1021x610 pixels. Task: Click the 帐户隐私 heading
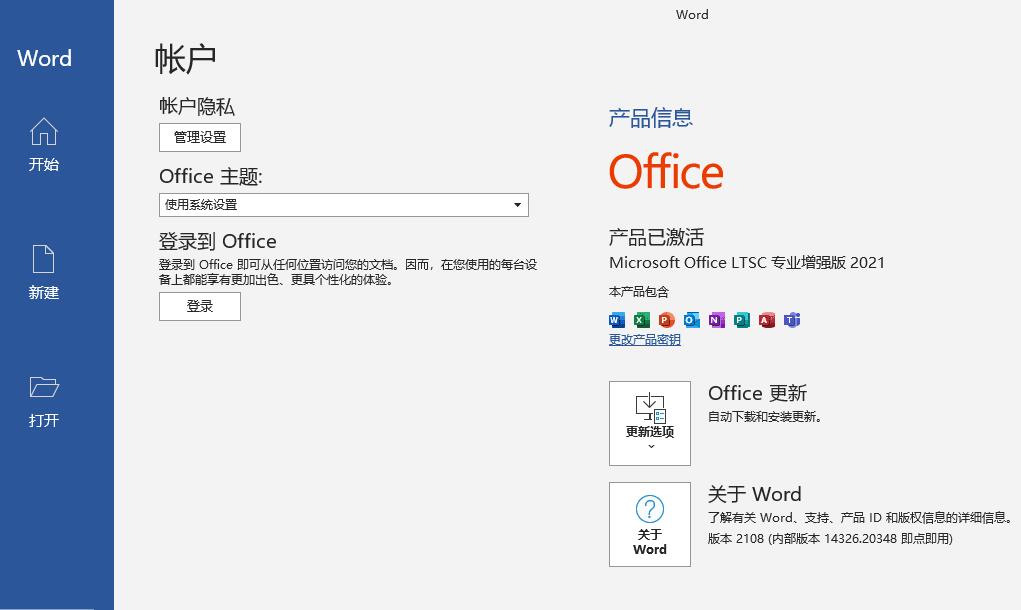coord(197,106)
